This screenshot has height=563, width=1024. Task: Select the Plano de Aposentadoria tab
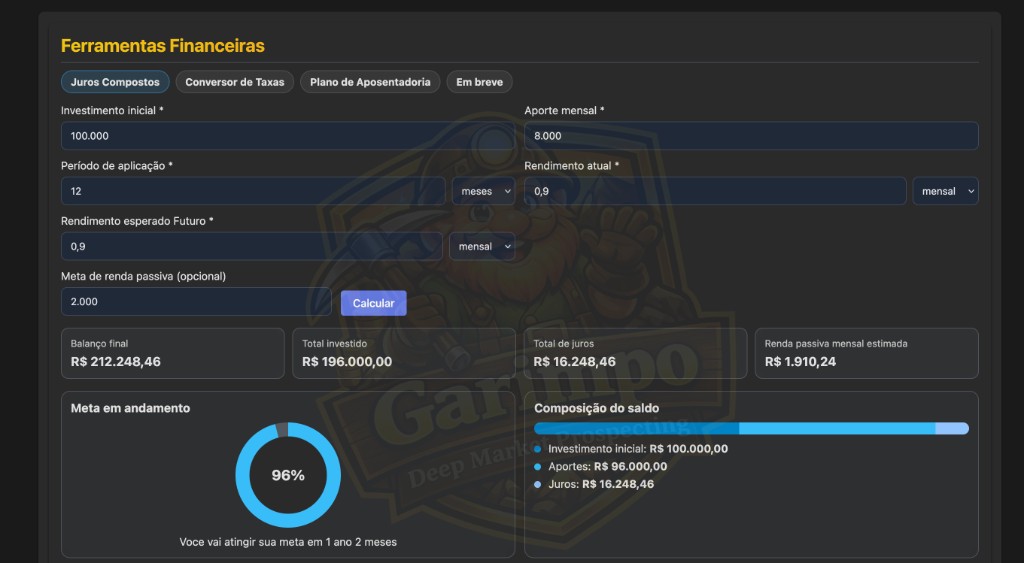370,82
